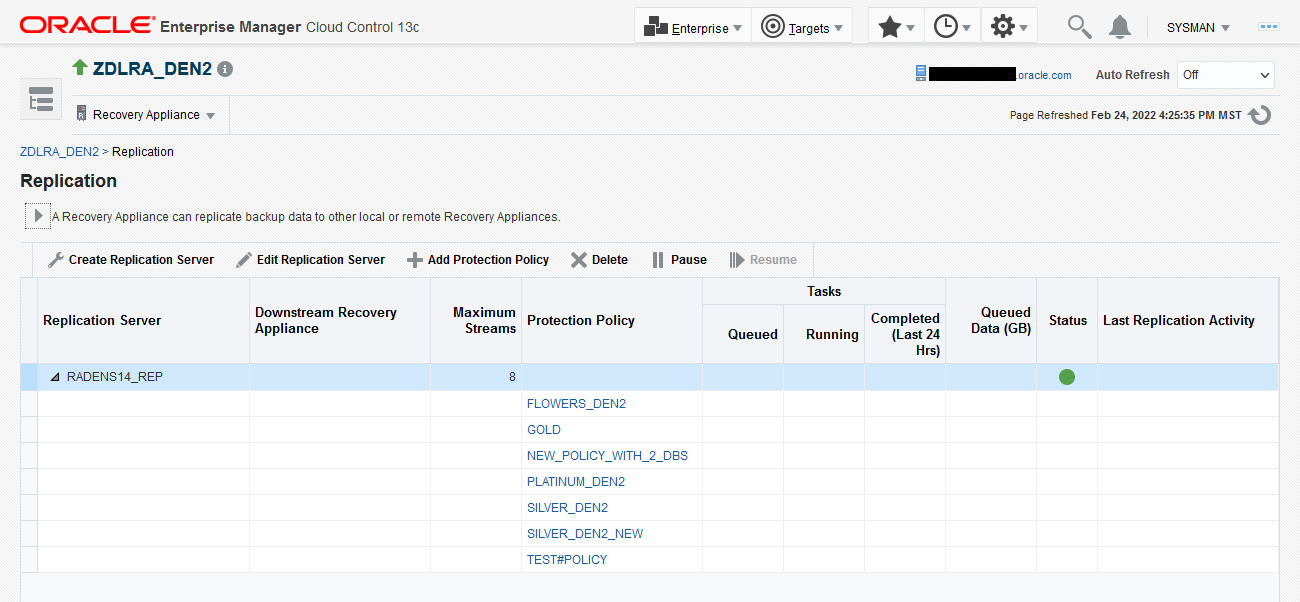Open the Auto Refresh combo box
Viewport: 1300px width, 602px height.
(x=1226, y=75)
